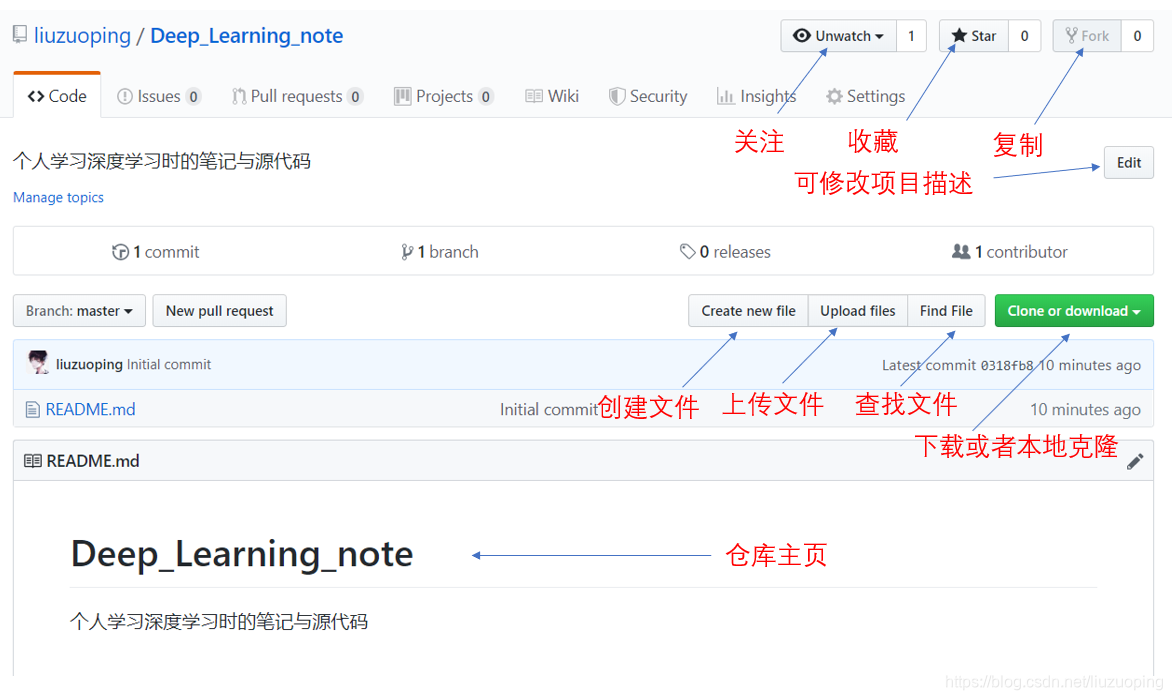Screen dimensions: 1172x700
Task: Click the pull request icon on Pull requests tab
Action: pyautogui.click(x=239, y=96)
